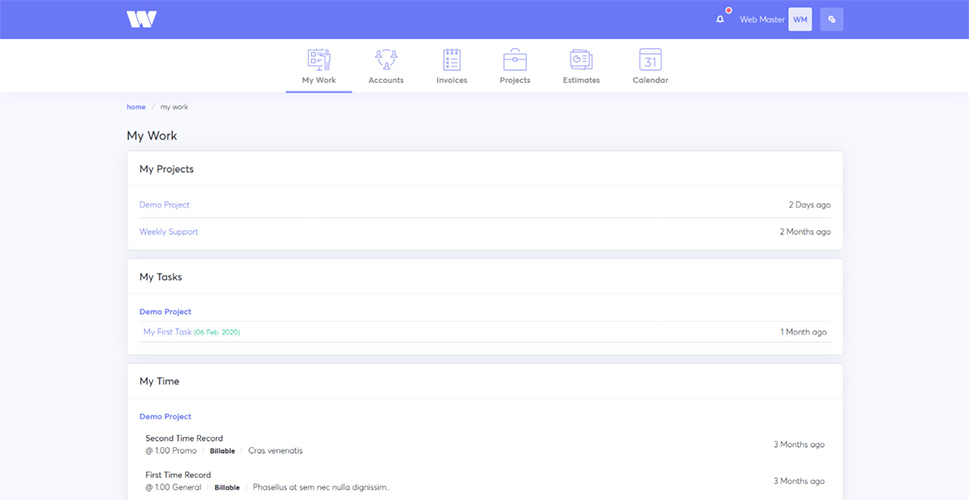Click Demo Project heading under My Time
Image resolution: width=969 pixels, height=500 pixels.
tap(165, 417)
